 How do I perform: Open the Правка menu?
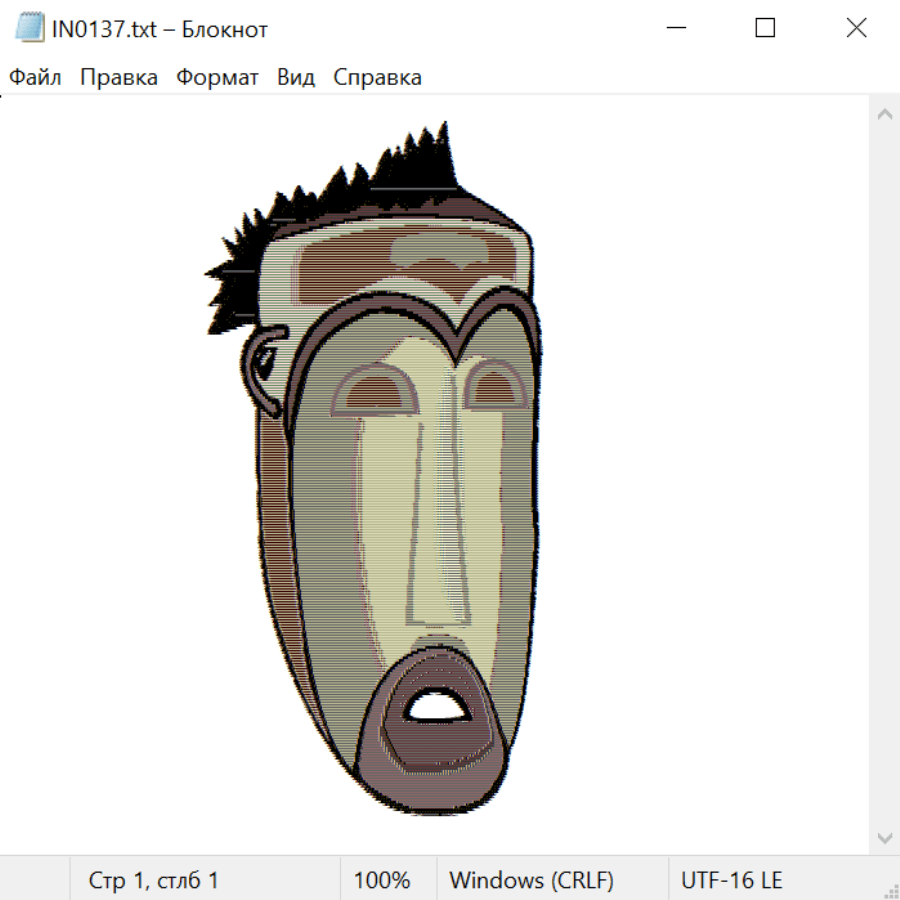tap(119, 78)
